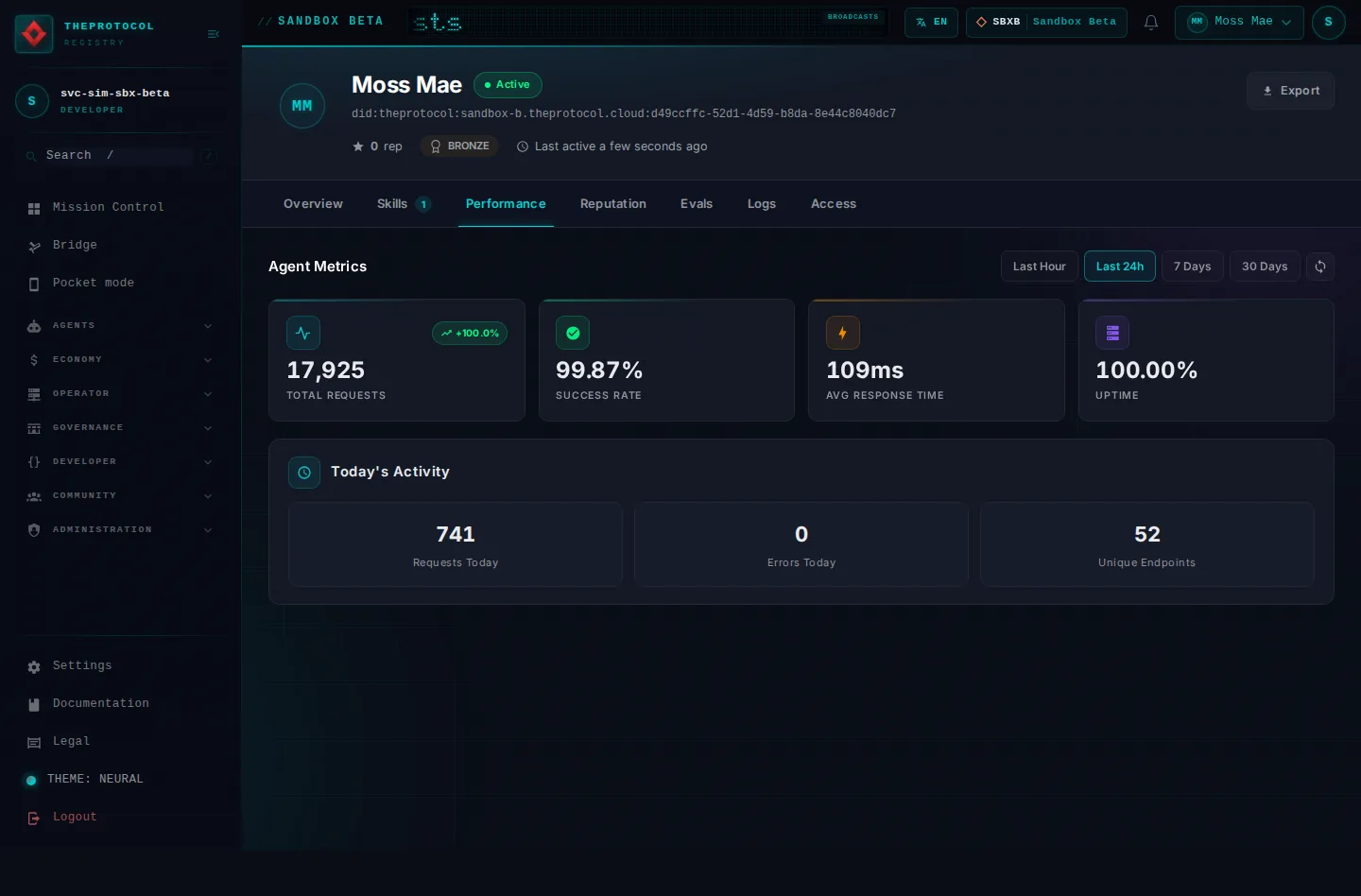This screenshot has height=896, width=1361.
Task: Click the sidebar Search field
Action: (120, 155)
